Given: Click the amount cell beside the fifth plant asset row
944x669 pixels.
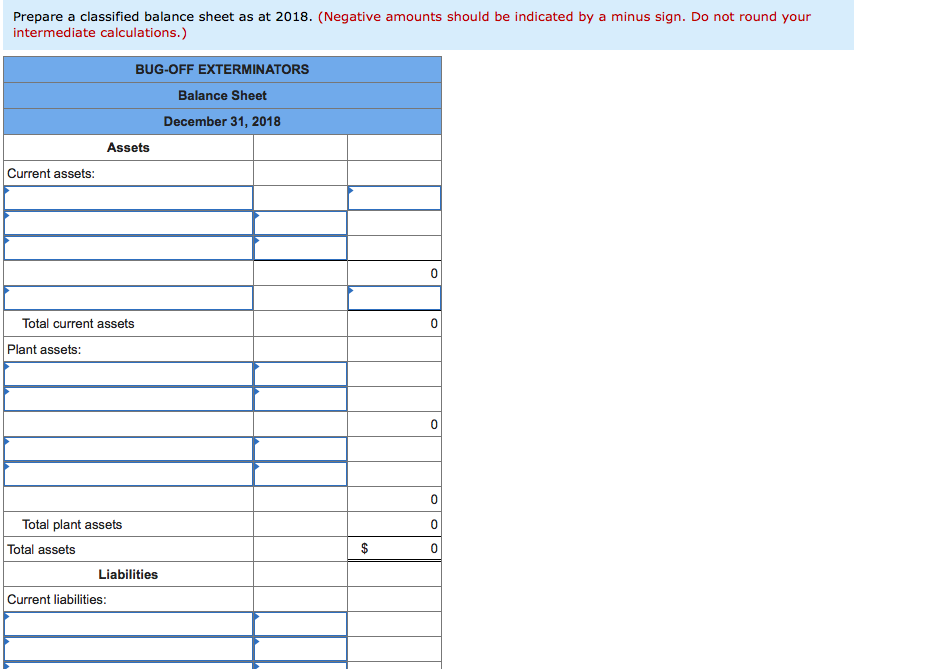Looking at the screenshot, I should click(x=300, y=473).
